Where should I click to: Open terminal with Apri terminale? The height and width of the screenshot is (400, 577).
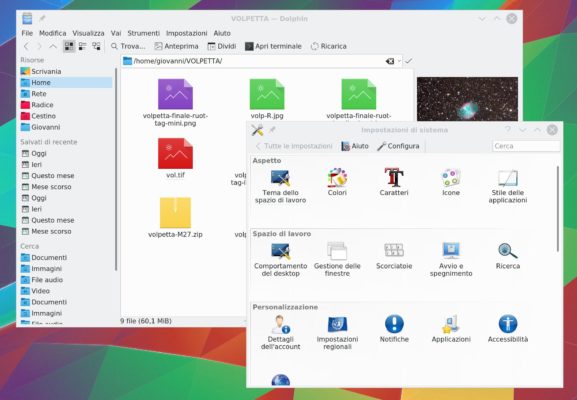[x=273, y=46]
